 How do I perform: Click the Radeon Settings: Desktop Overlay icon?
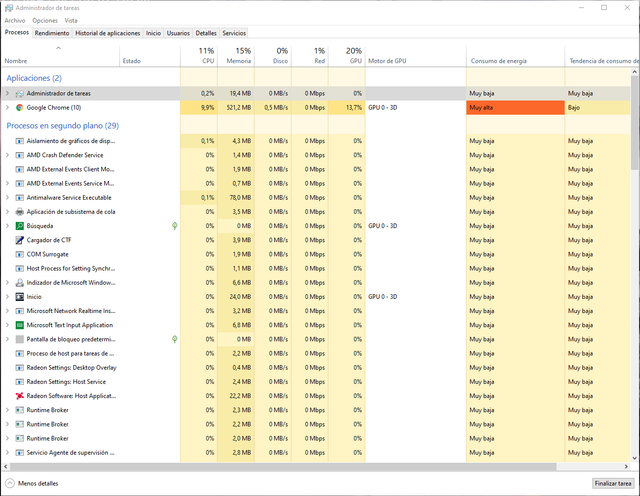point(19,368)
